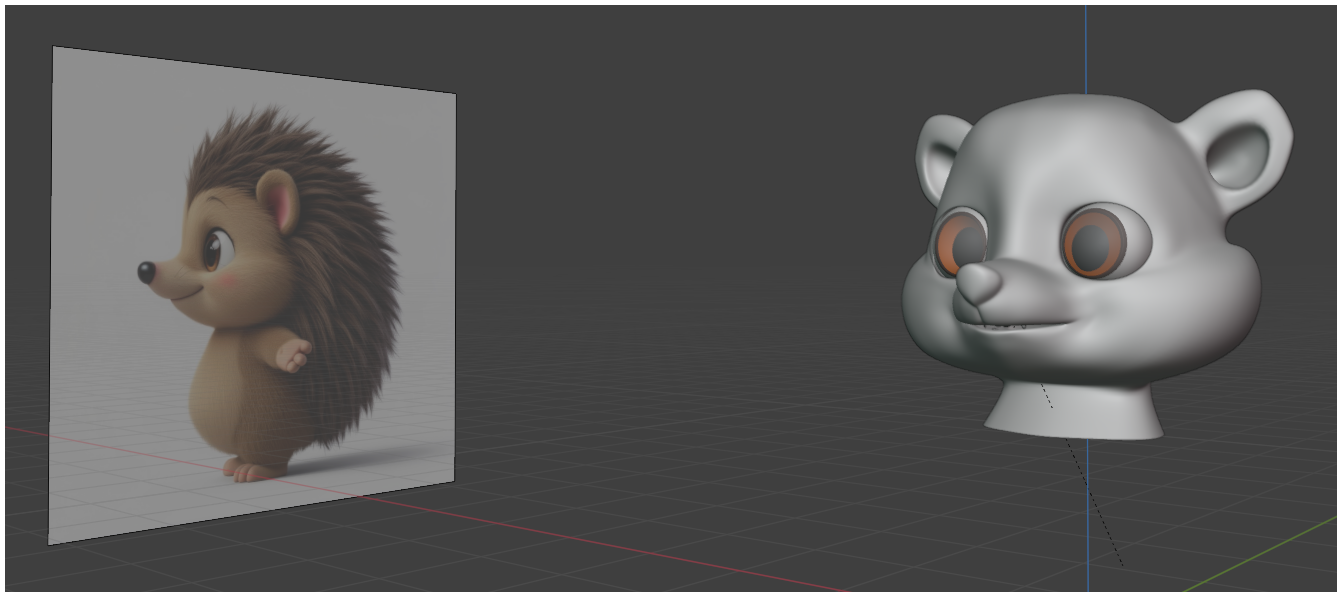Click the sculpted head's left orange eye

point(960,242)
